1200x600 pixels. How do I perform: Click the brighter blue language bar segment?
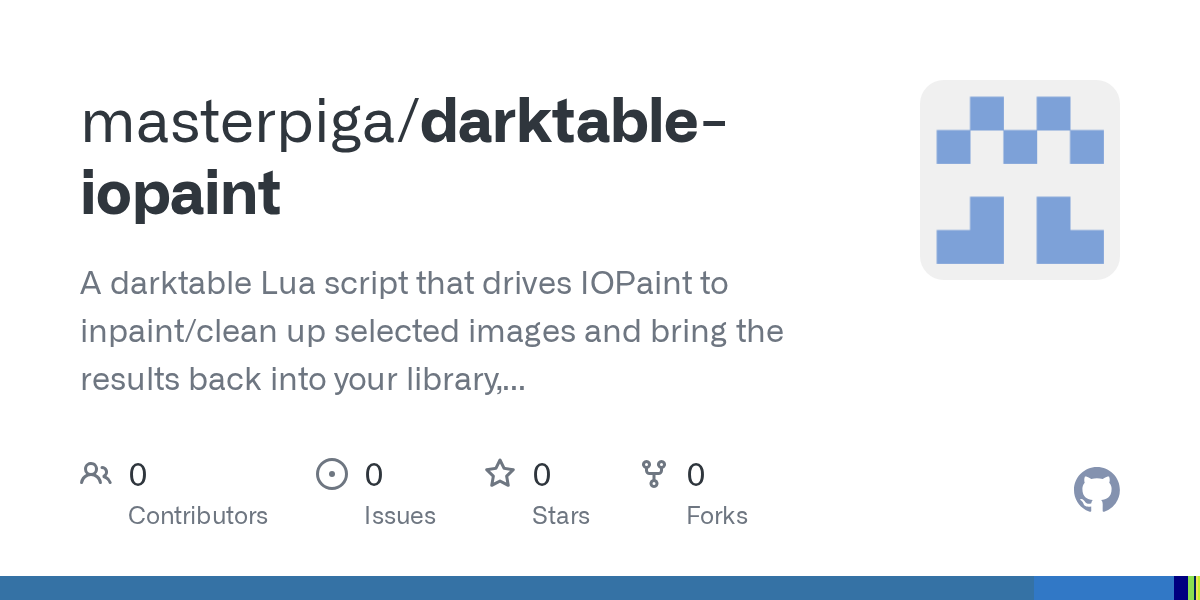(1104, 588)
